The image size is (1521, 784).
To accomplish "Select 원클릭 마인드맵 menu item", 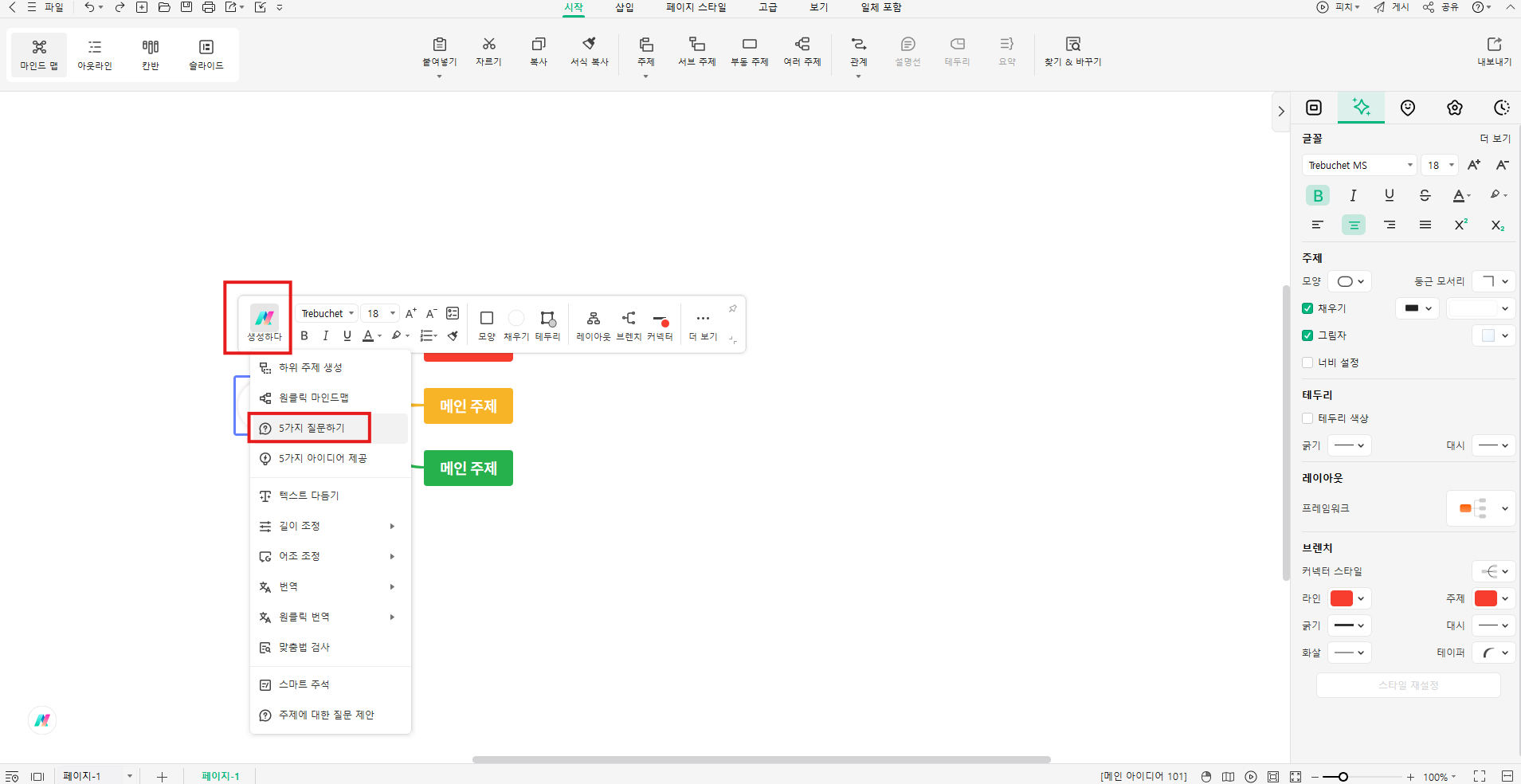I will [x=330, y=398].
